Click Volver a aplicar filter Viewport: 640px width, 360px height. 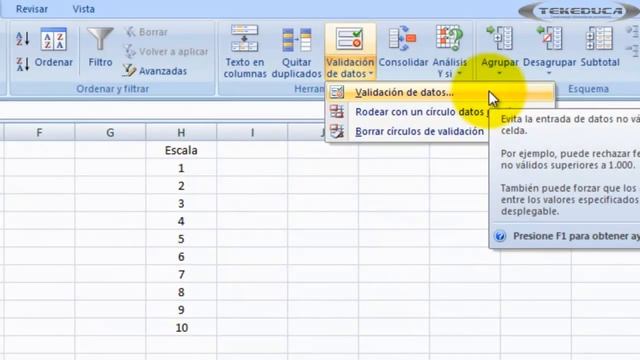tap(166, 51)
